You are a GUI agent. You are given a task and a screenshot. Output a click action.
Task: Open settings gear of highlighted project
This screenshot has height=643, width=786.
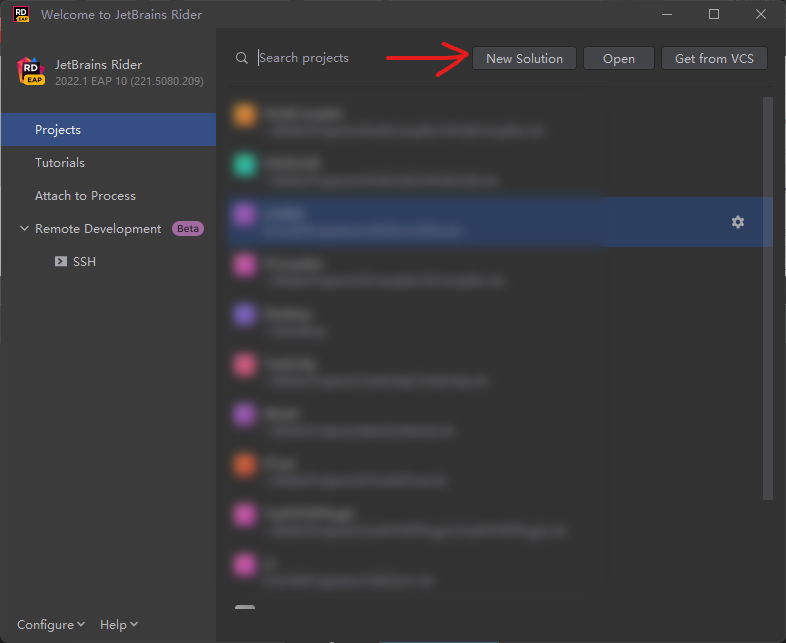(737, 222)
